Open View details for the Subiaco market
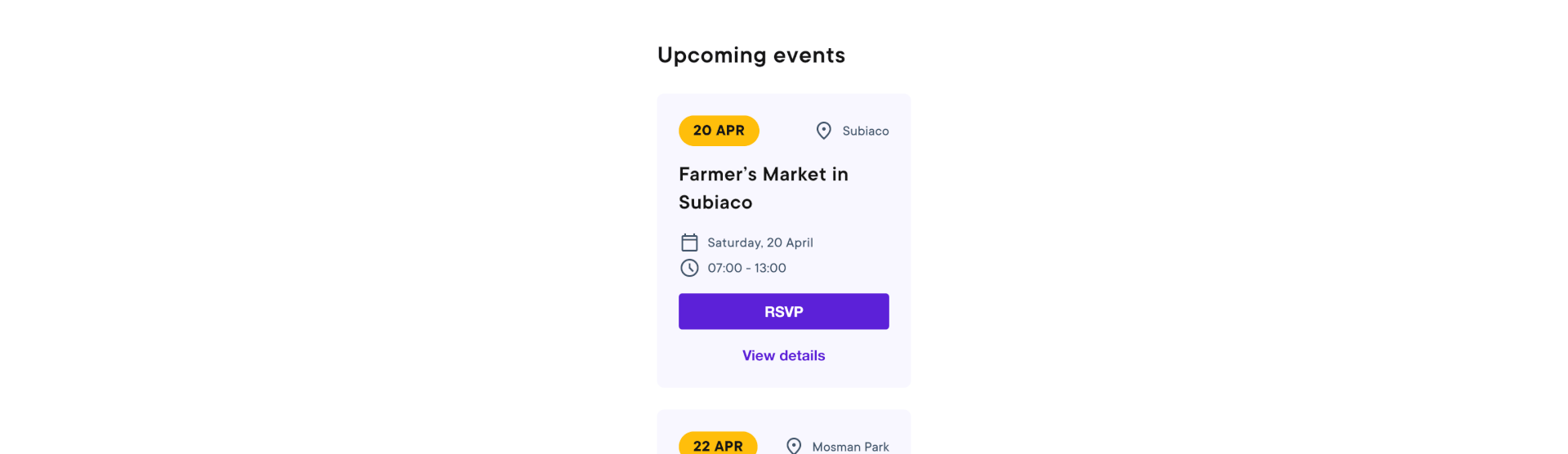1568x454 pixels. point(784,355)
